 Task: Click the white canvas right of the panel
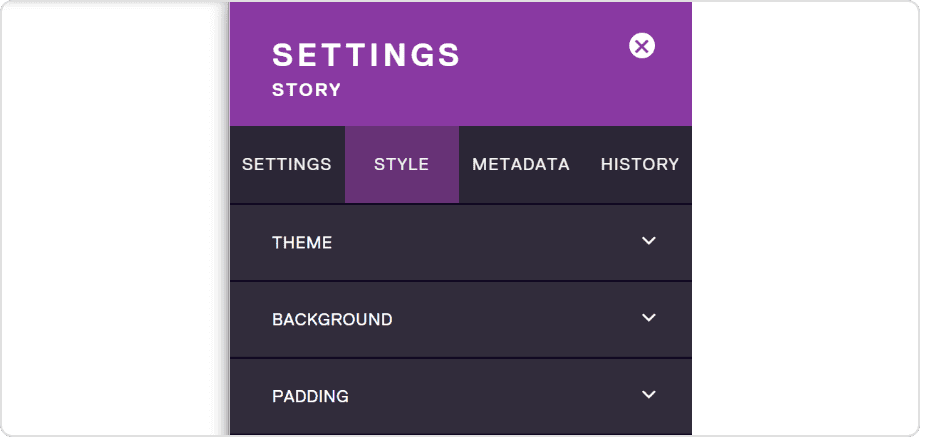(x=804, y=219)
